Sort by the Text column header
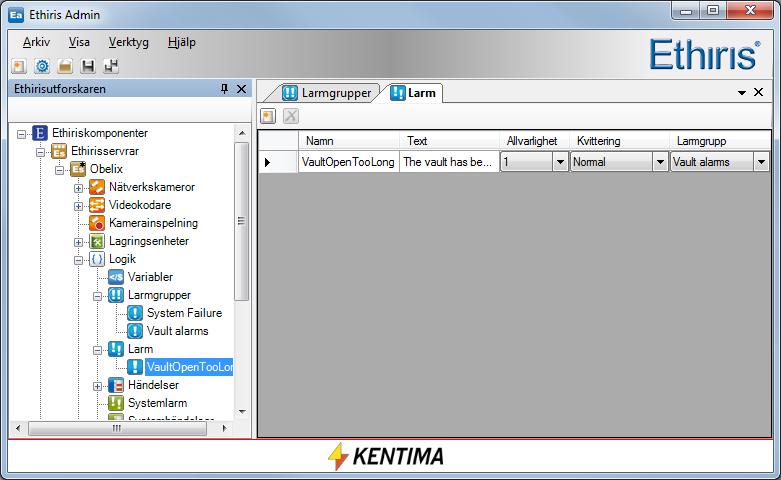This screenshot has height=480, width=781. point(449,141)
